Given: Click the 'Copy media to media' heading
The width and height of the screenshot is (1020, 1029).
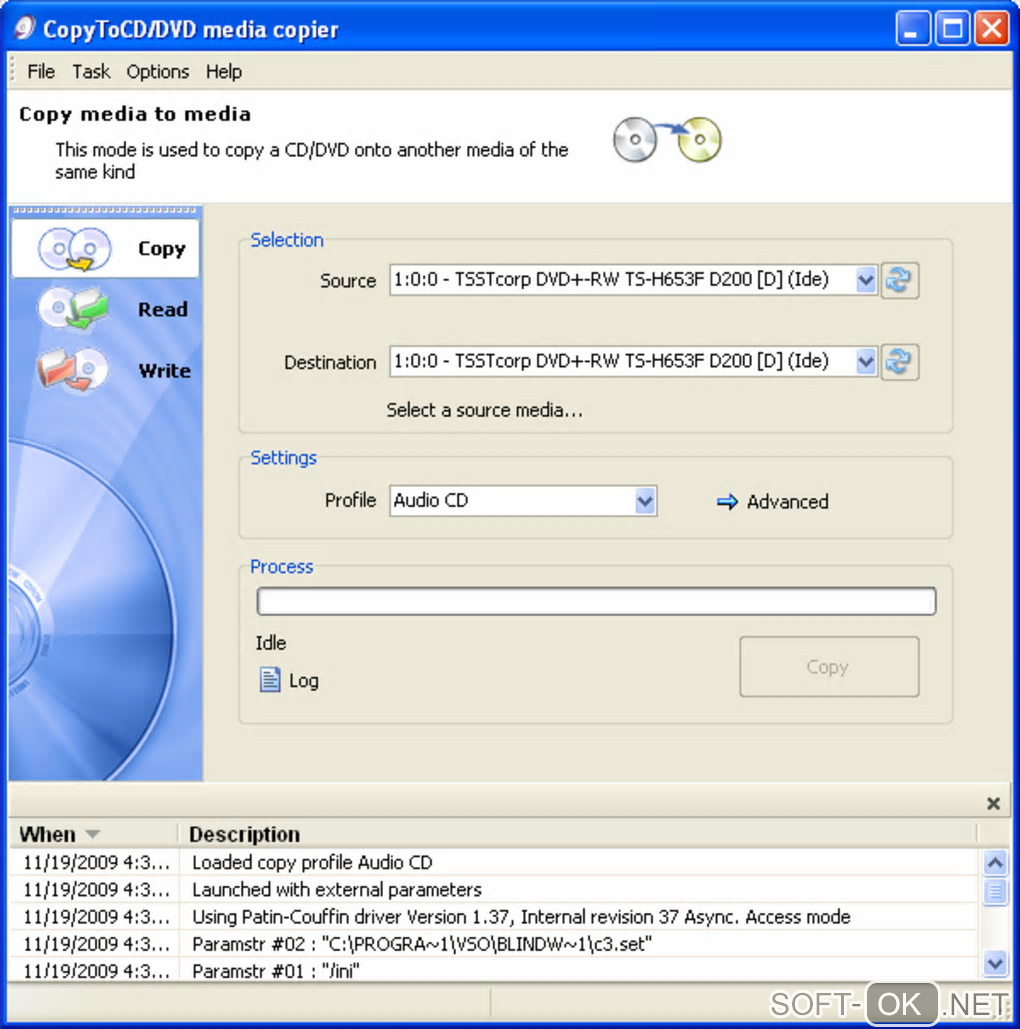Looking at the screenshot, I should pos(135,114).
